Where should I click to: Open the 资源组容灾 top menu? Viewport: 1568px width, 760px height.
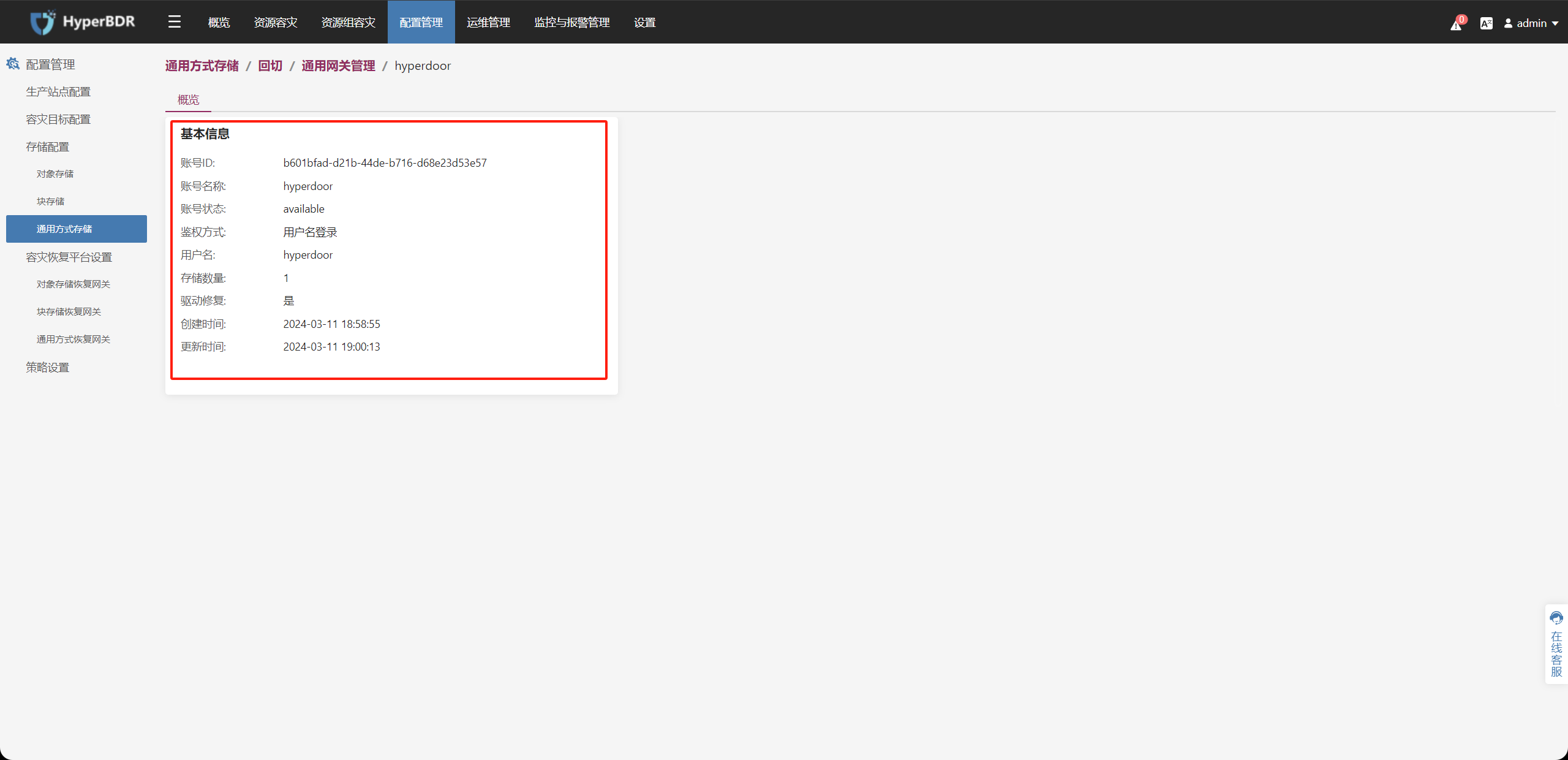click(x=349, y=22)
